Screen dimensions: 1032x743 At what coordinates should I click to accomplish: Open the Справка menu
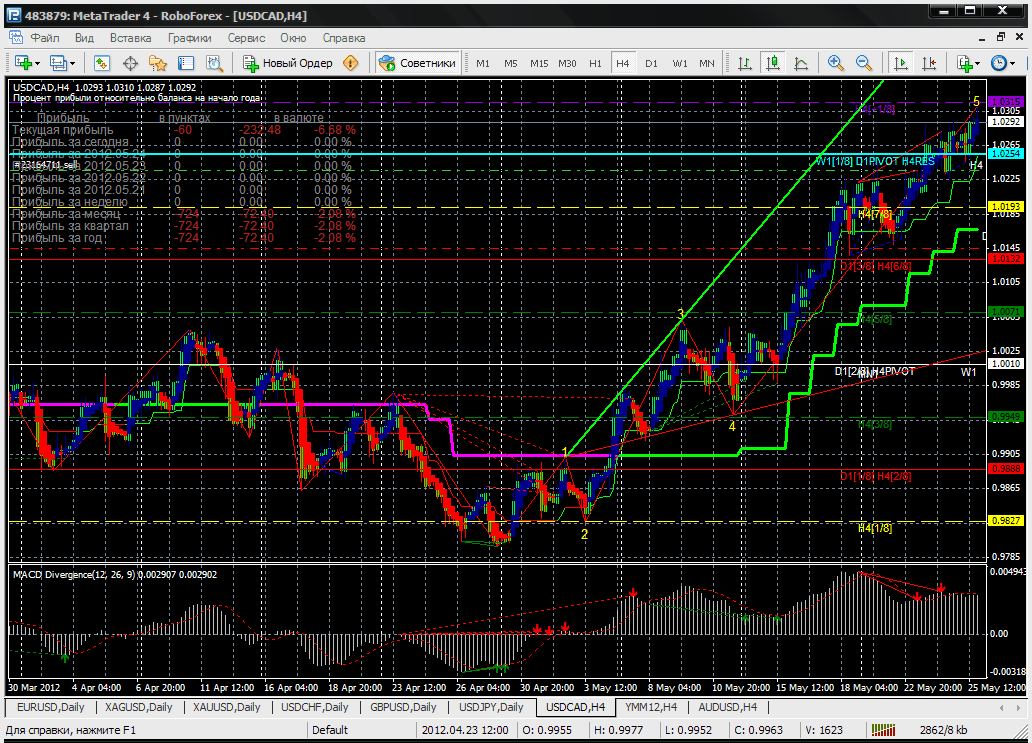(x=344, y=38)
